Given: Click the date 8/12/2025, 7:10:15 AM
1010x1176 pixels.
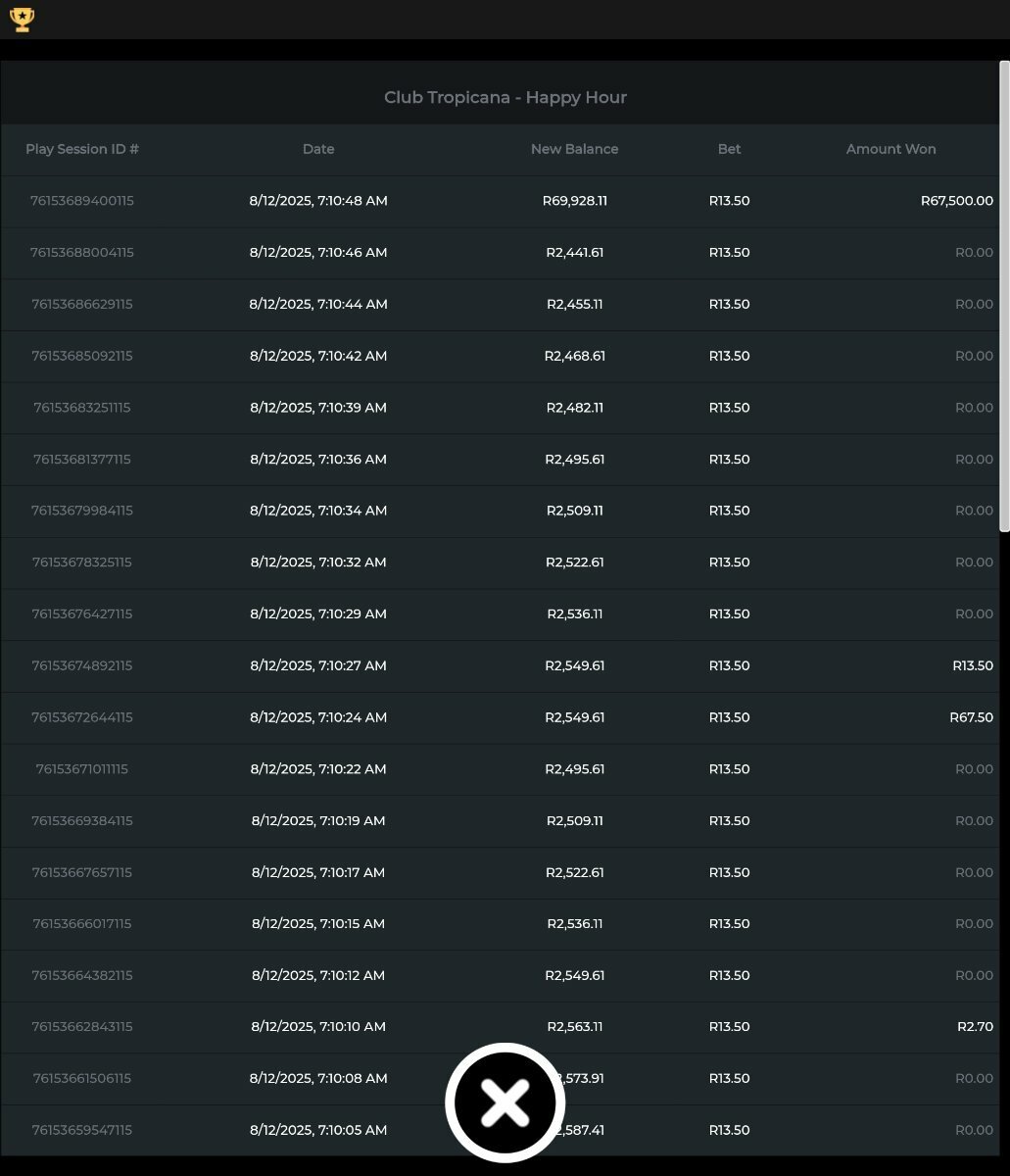Looking at the screenshot, I should [318, 924].
